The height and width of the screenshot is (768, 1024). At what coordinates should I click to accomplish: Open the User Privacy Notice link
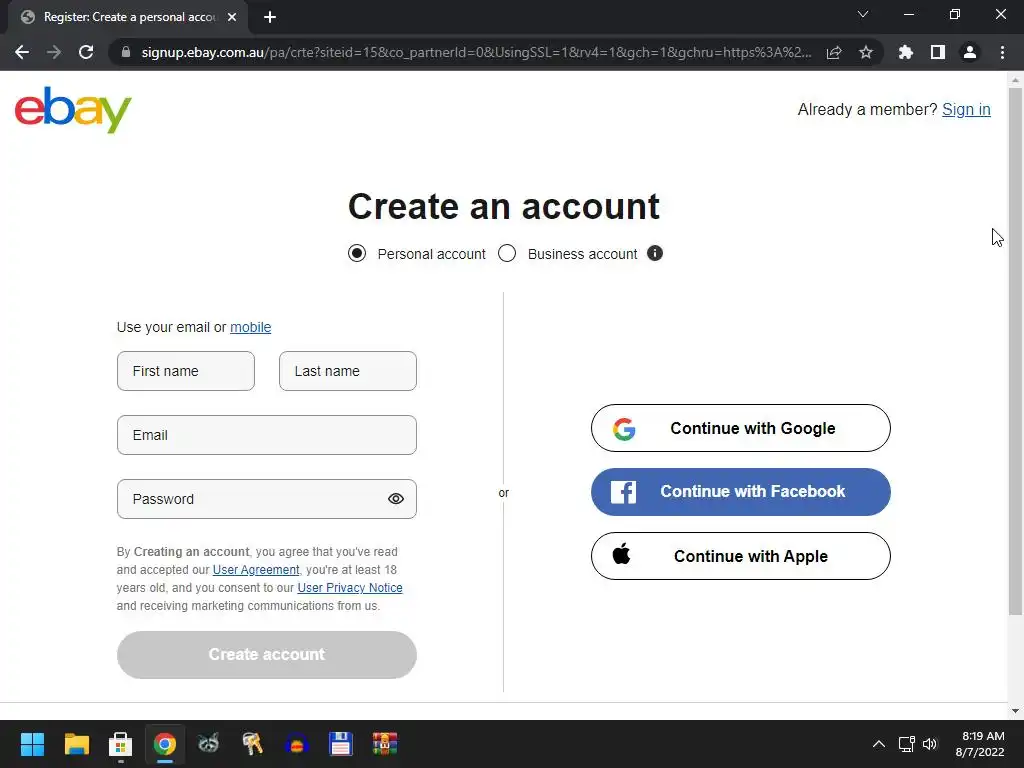350,588
